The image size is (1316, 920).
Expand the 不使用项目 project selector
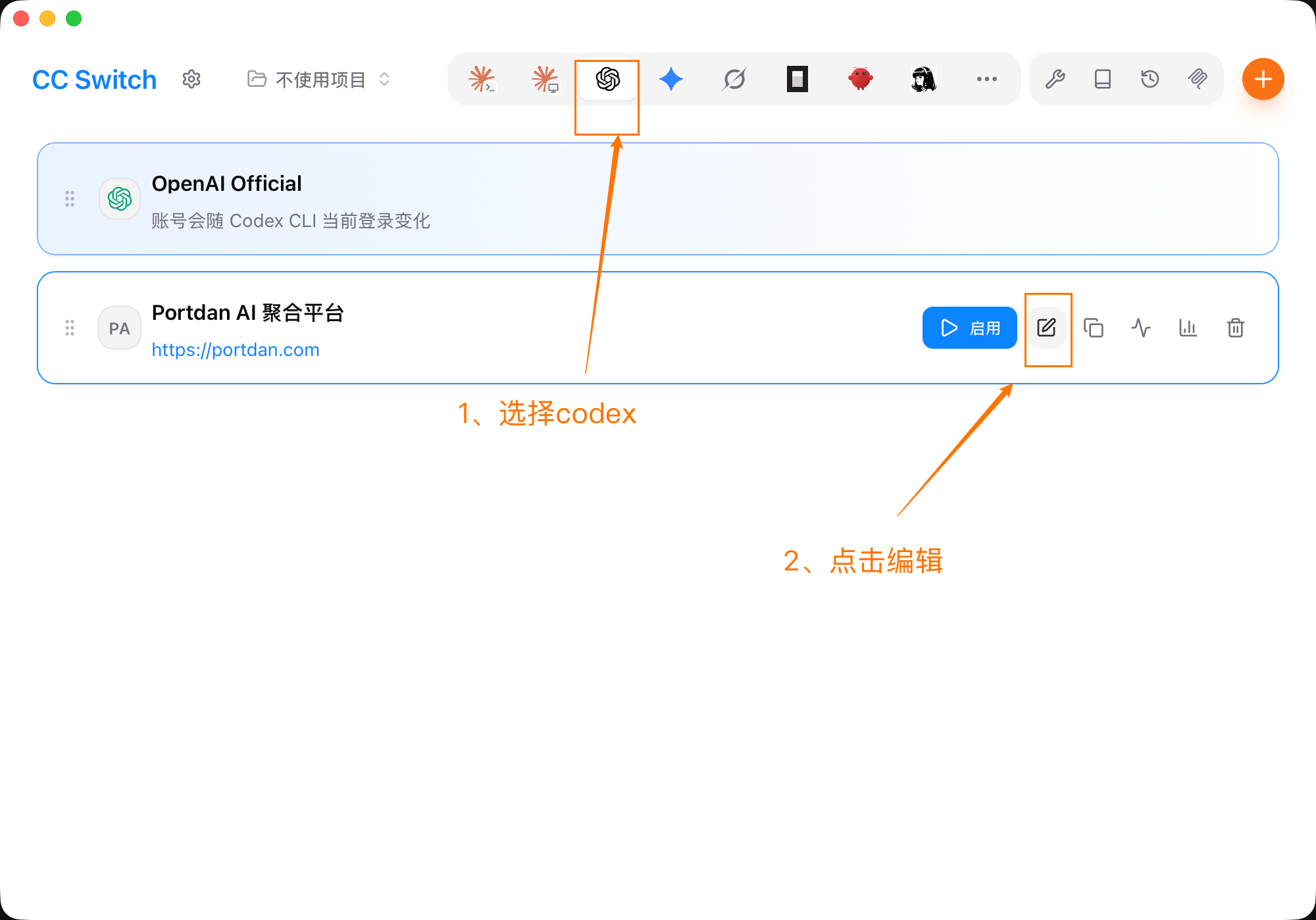pos(319,80)
